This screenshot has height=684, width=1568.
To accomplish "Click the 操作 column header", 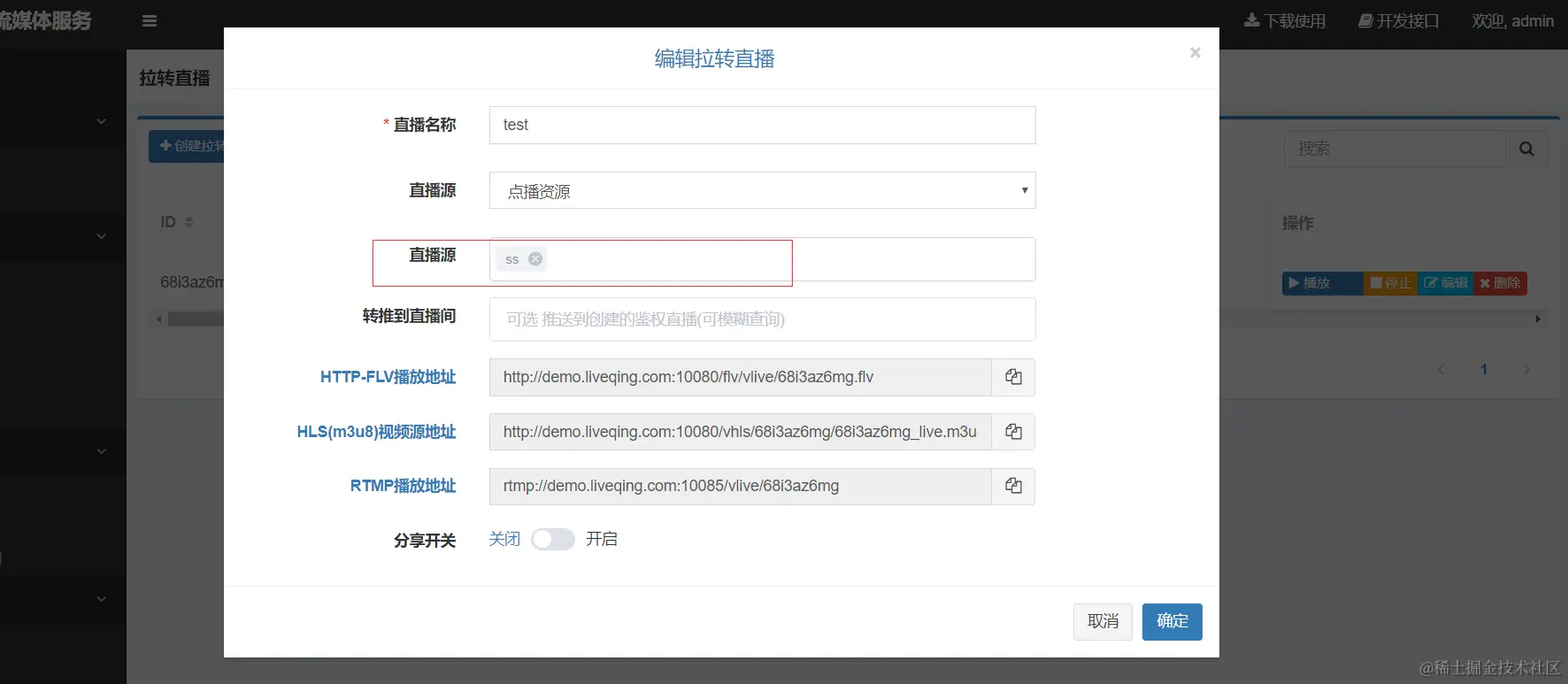I will (1297, 223).
